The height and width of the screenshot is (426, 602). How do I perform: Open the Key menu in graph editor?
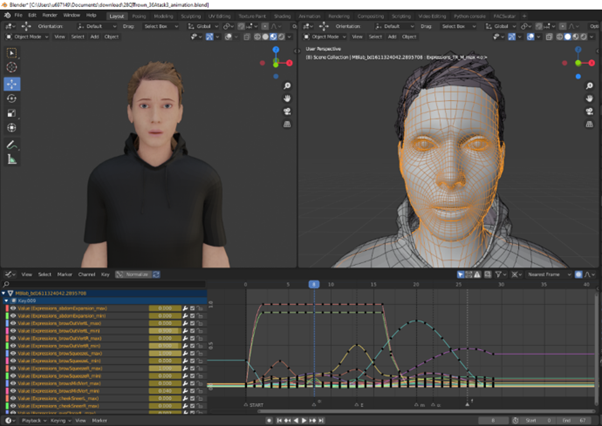[x=107, y=273]
